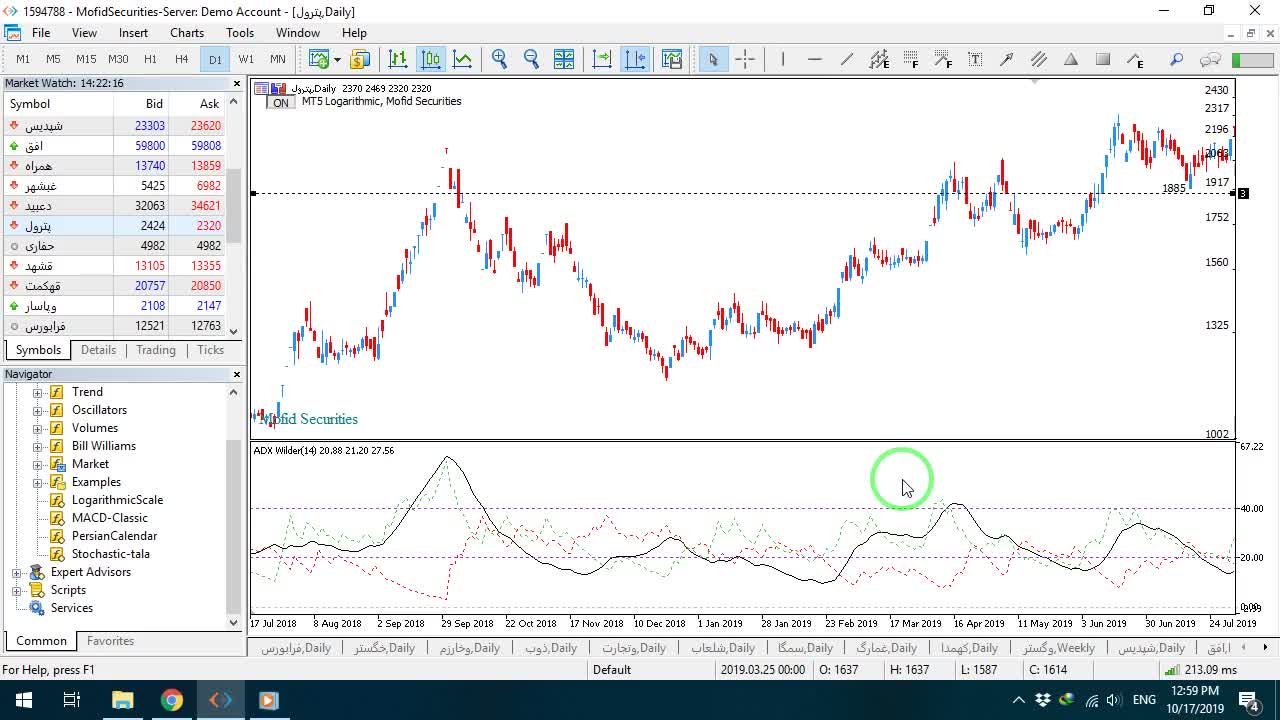Viewport: 1280px width, 720px height.
Task: Select the arrow drawing tool
Action: [1007, 59]
